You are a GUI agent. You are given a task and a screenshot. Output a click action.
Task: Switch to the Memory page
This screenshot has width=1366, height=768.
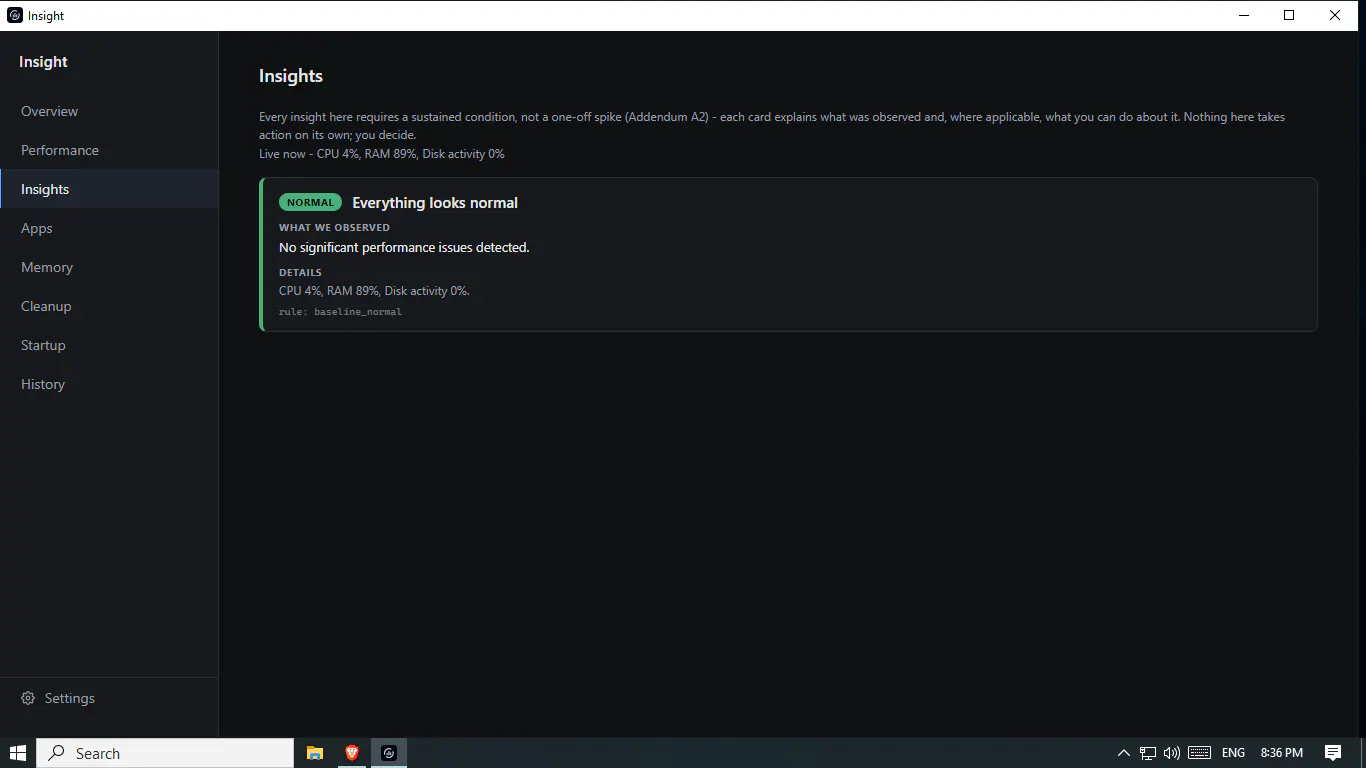point(109,267)
